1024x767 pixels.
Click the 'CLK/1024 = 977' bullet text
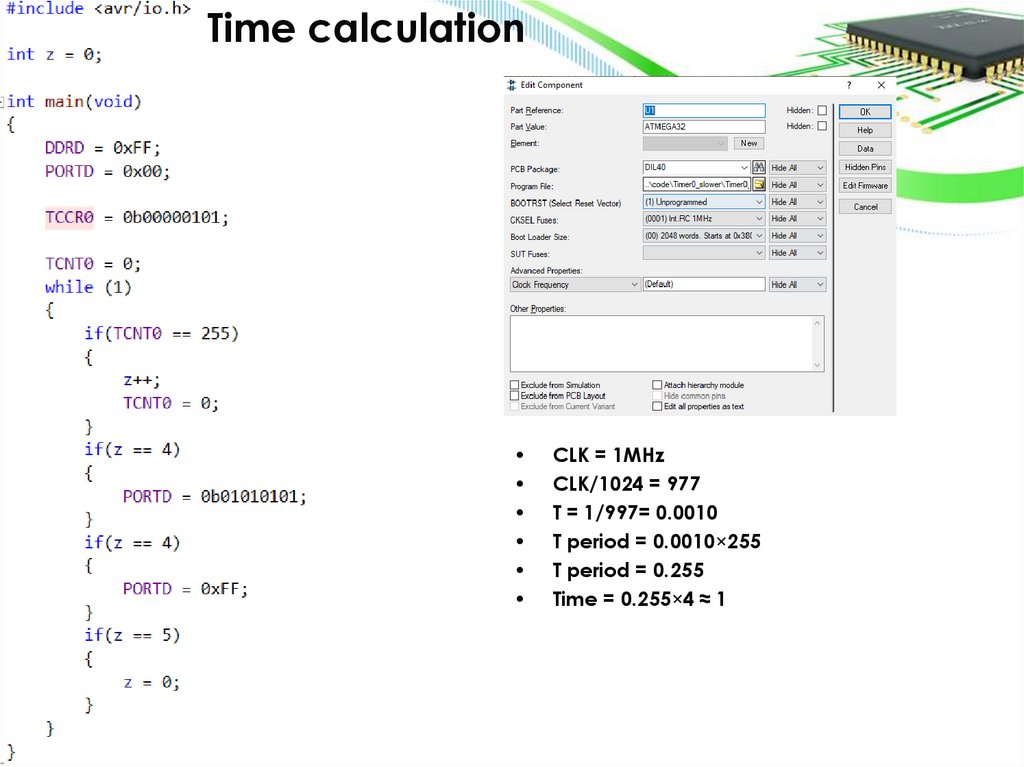coord(626,483)
